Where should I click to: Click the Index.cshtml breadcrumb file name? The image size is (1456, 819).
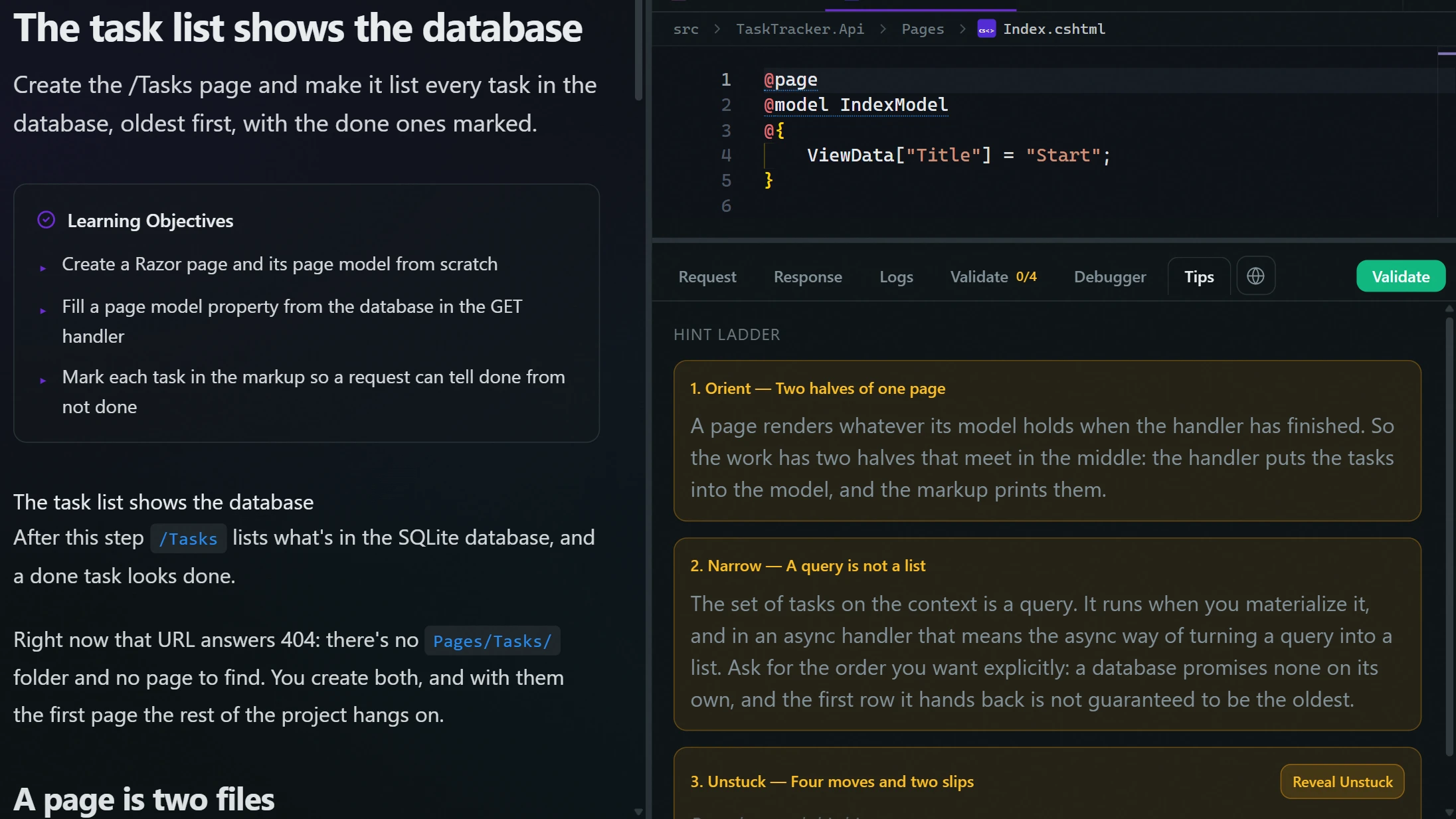(1054, 29)
